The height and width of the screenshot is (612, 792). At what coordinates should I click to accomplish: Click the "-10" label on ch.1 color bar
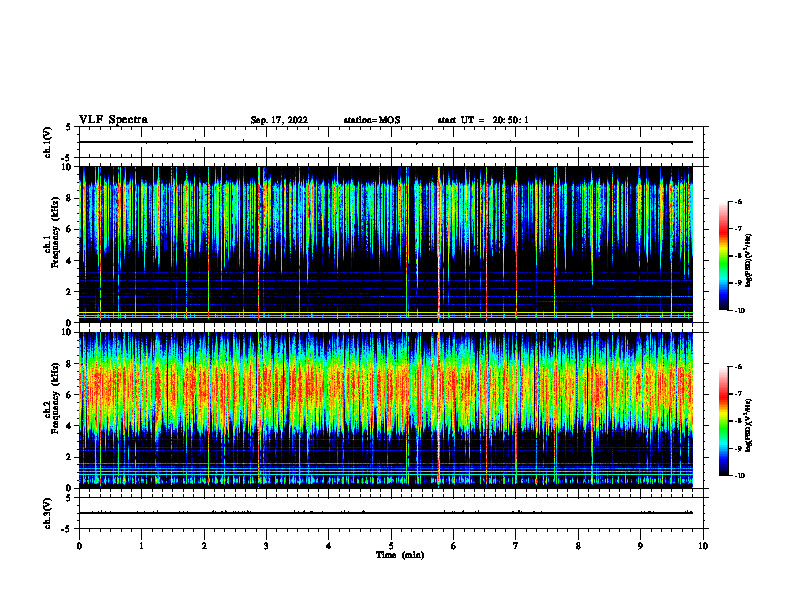point(739,310)
